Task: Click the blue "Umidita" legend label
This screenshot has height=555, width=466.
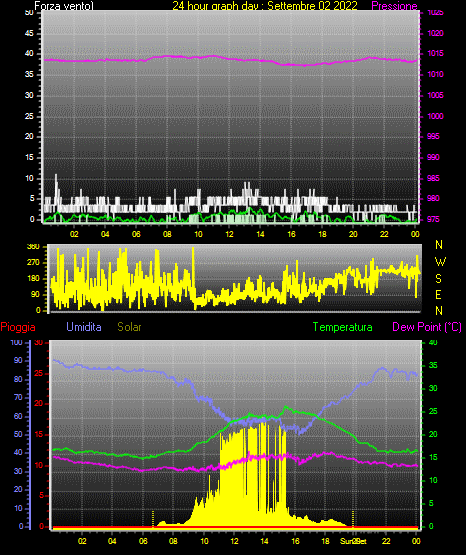Action: (84, 327)
